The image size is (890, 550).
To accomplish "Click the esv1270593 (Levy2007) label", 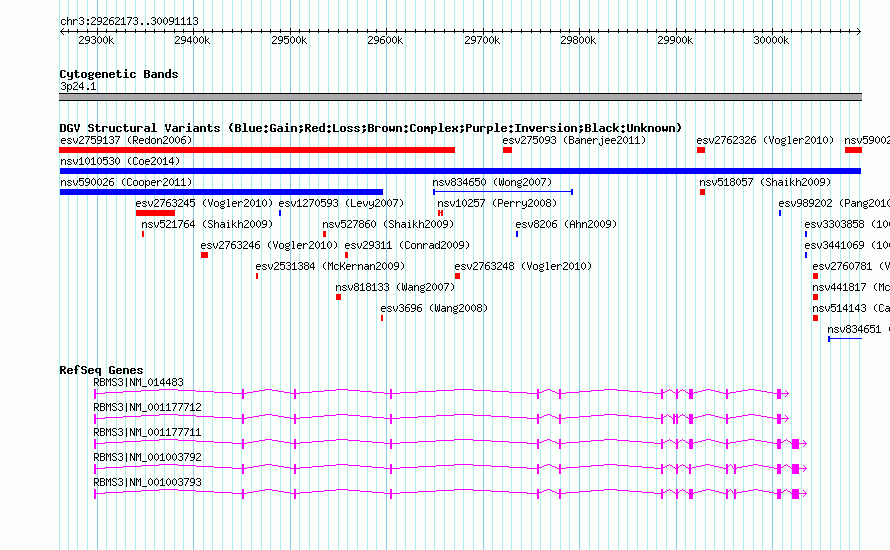I will (x=341, y=203).
